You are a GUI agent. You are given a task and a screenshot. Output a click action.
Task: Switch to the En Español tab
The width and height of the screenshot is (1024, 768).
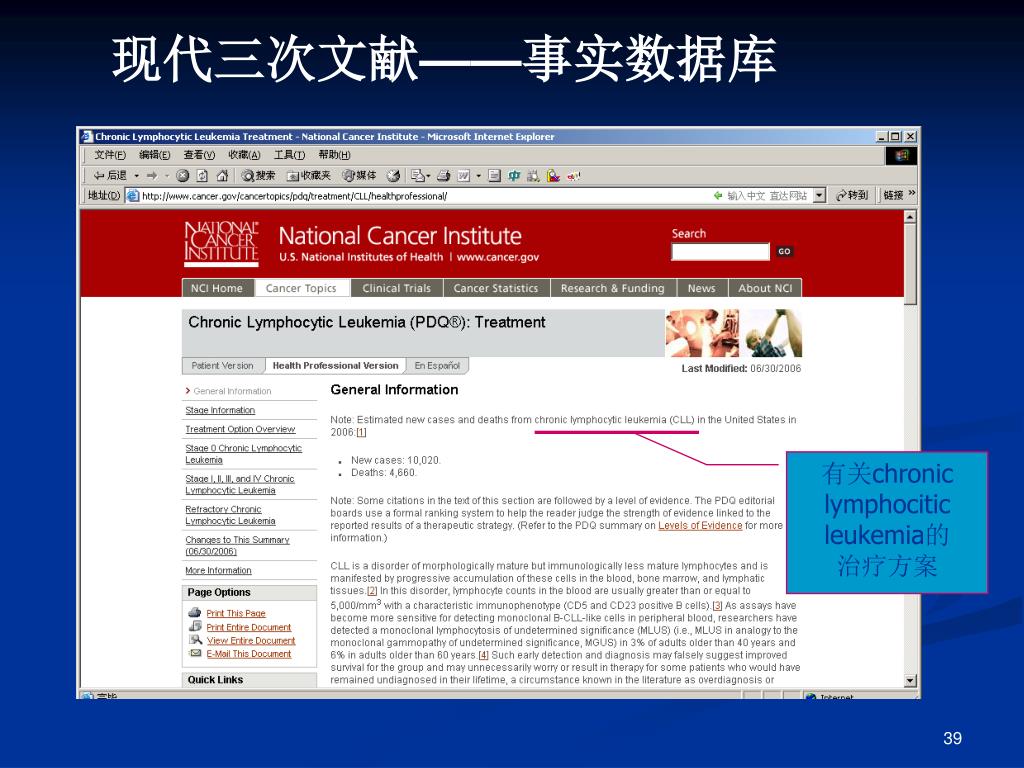(x=437, y=366)
